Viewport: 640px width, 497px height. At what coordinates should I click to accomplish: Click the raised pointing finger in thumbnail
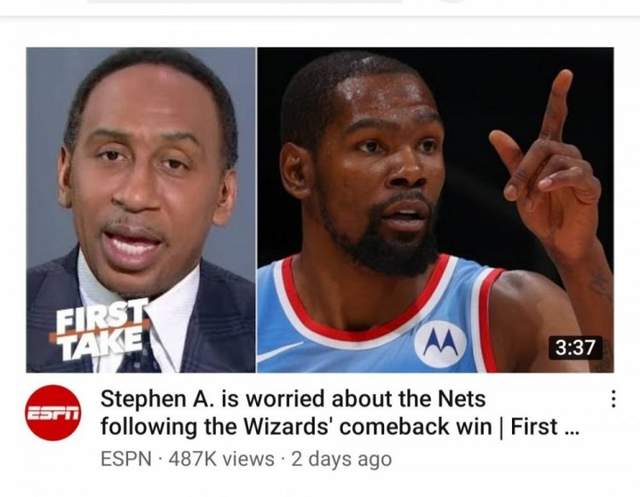[556, 107]
